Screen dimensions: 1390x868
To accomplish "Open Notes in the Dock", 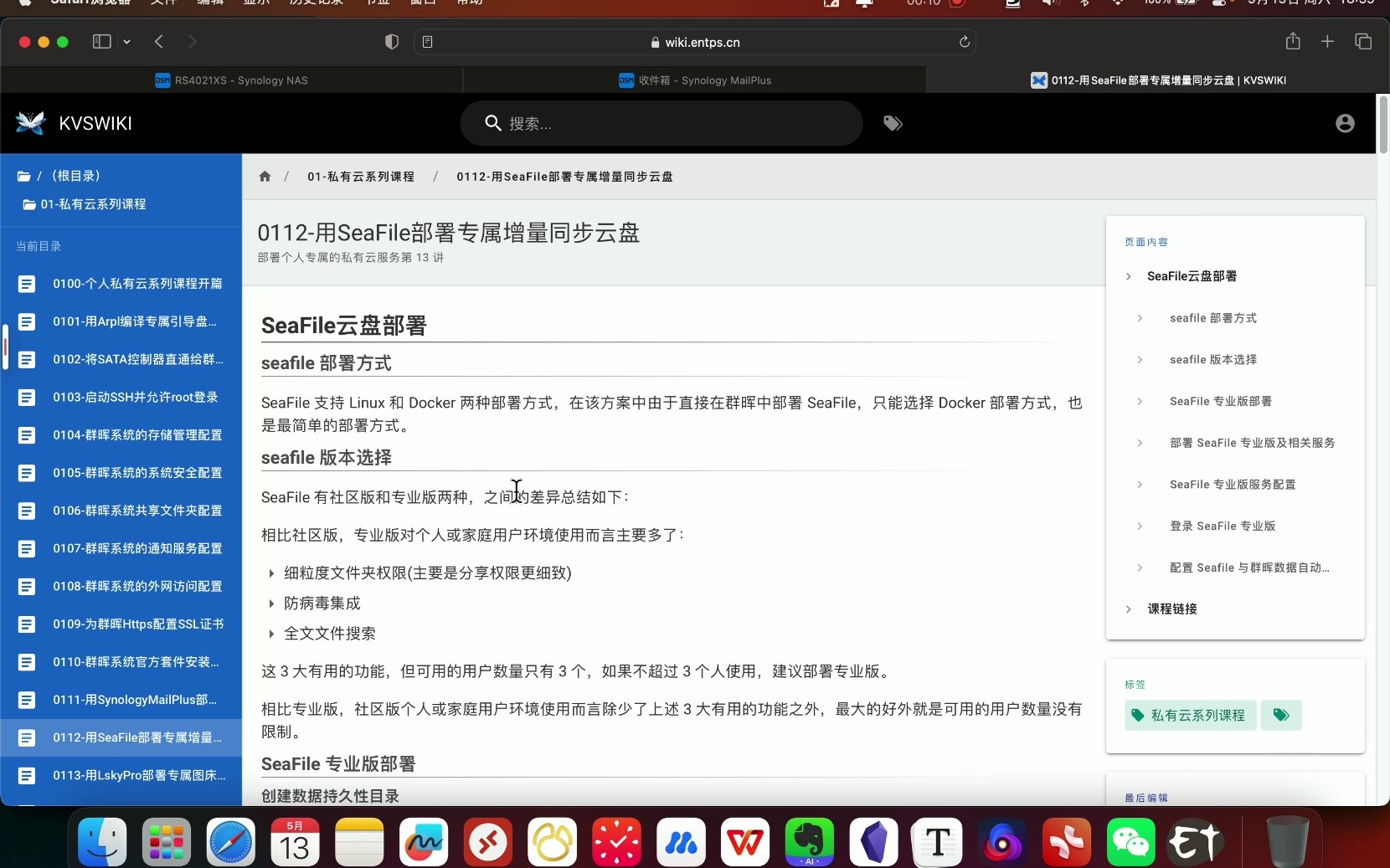I will tap(359, 841).
